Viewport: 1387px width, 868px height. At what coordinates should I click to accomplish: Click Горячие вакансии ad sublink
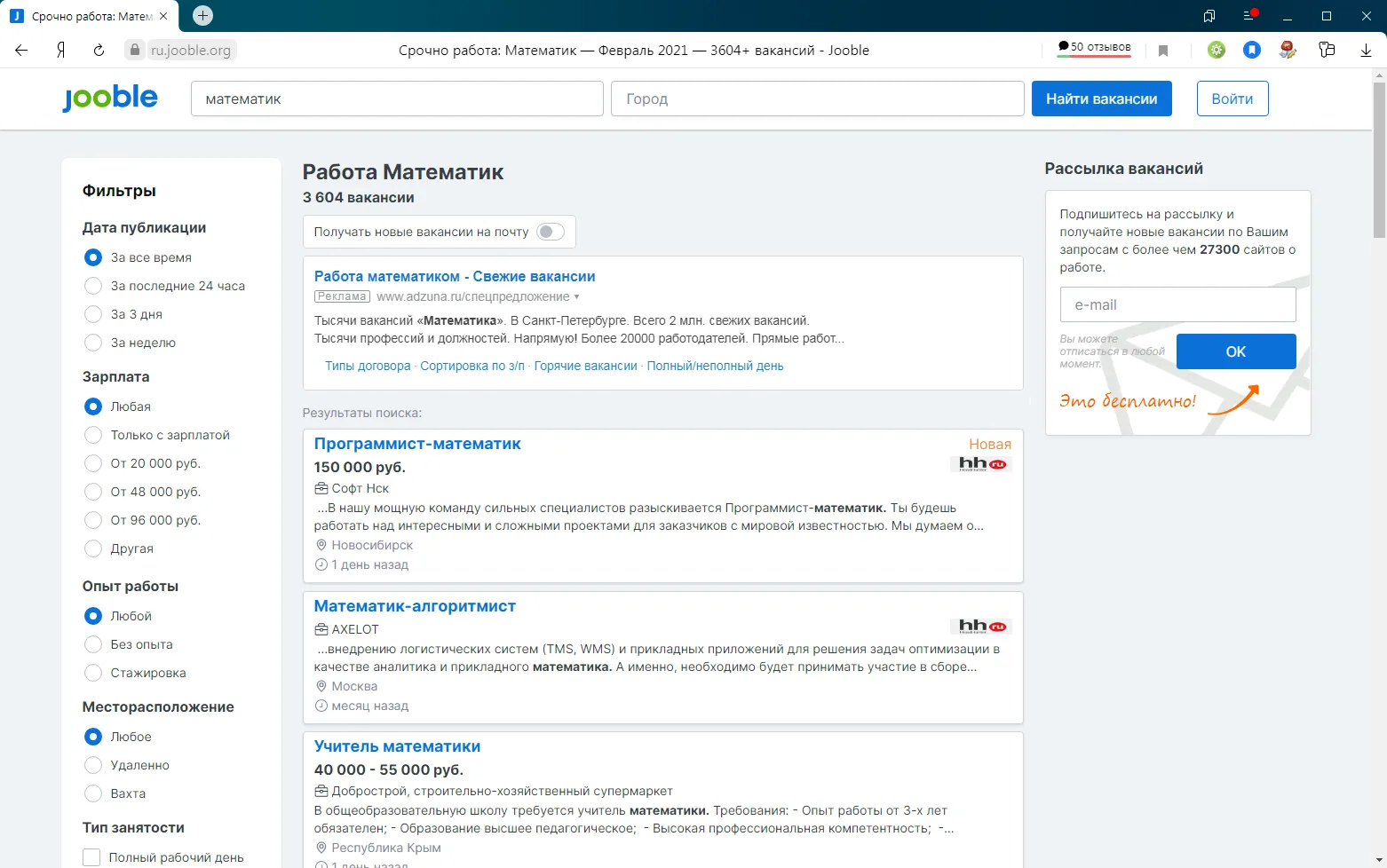[x=586, y=366]
